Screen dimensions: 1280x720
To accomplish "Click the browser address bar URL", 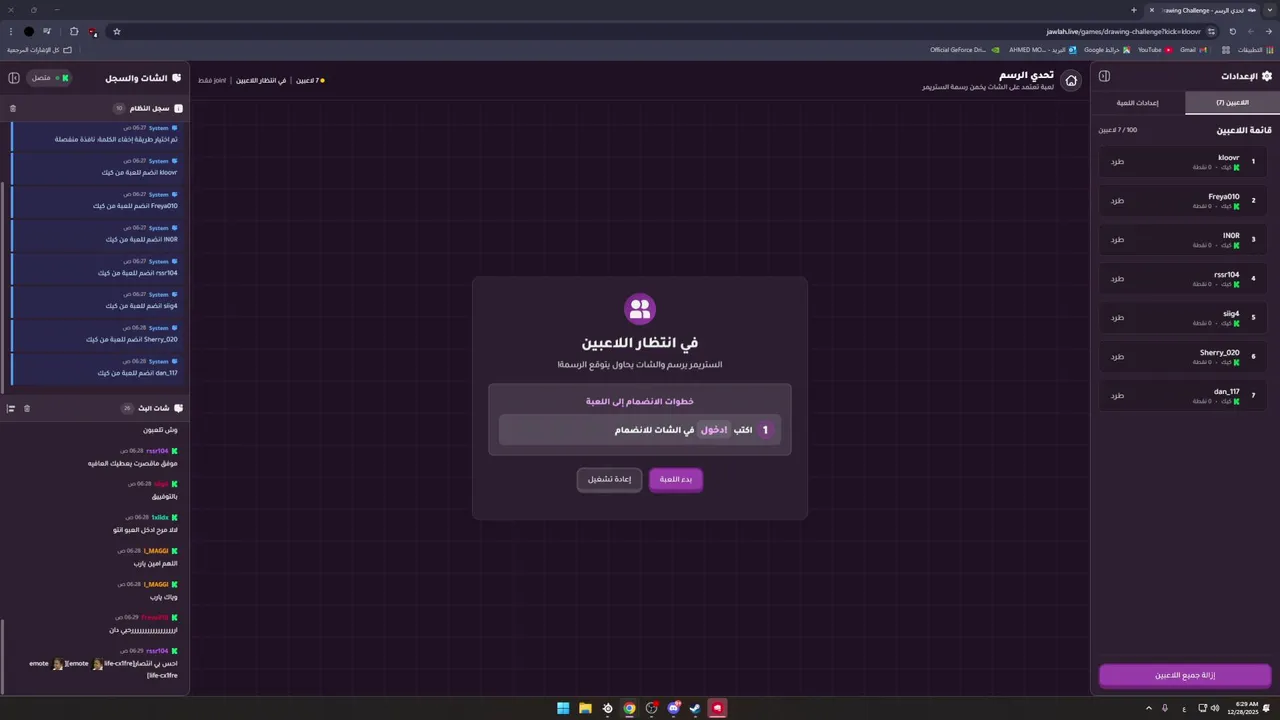I will 1124,31.
